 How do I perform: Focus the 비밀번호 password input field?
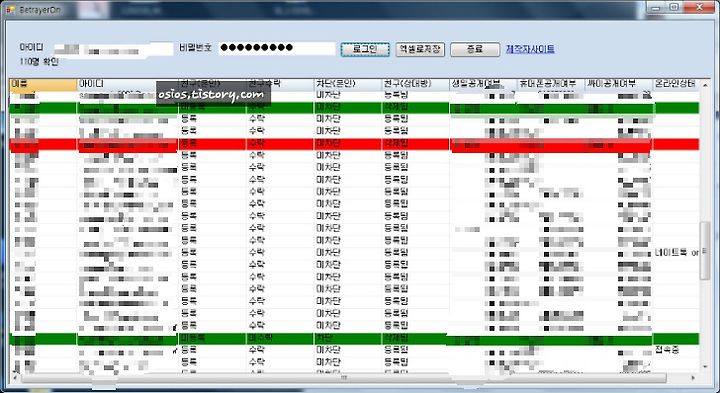tap(277, 48)
